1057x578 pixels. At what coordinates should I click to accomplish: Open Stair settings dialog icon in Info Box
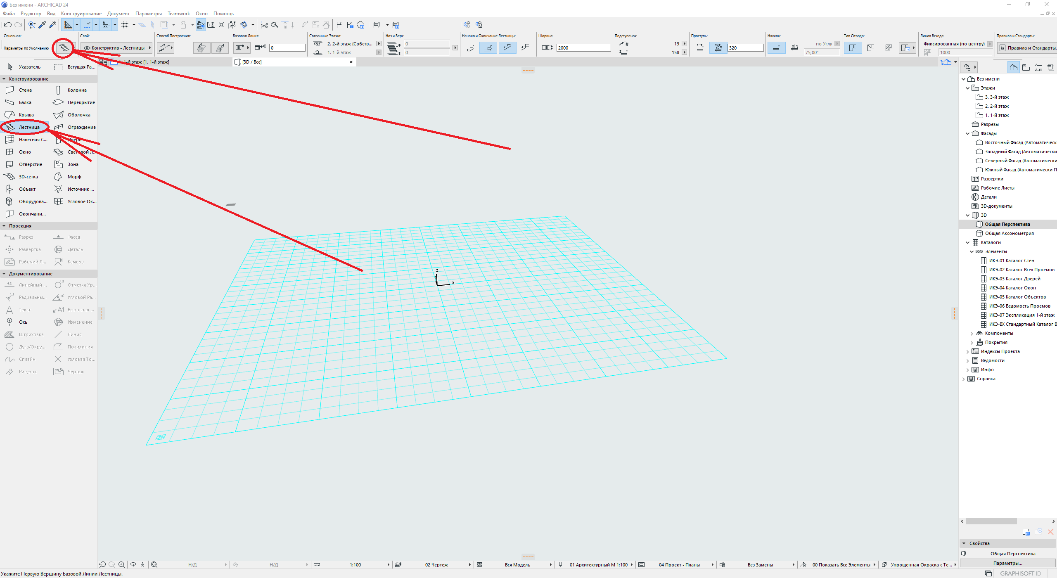63,48
